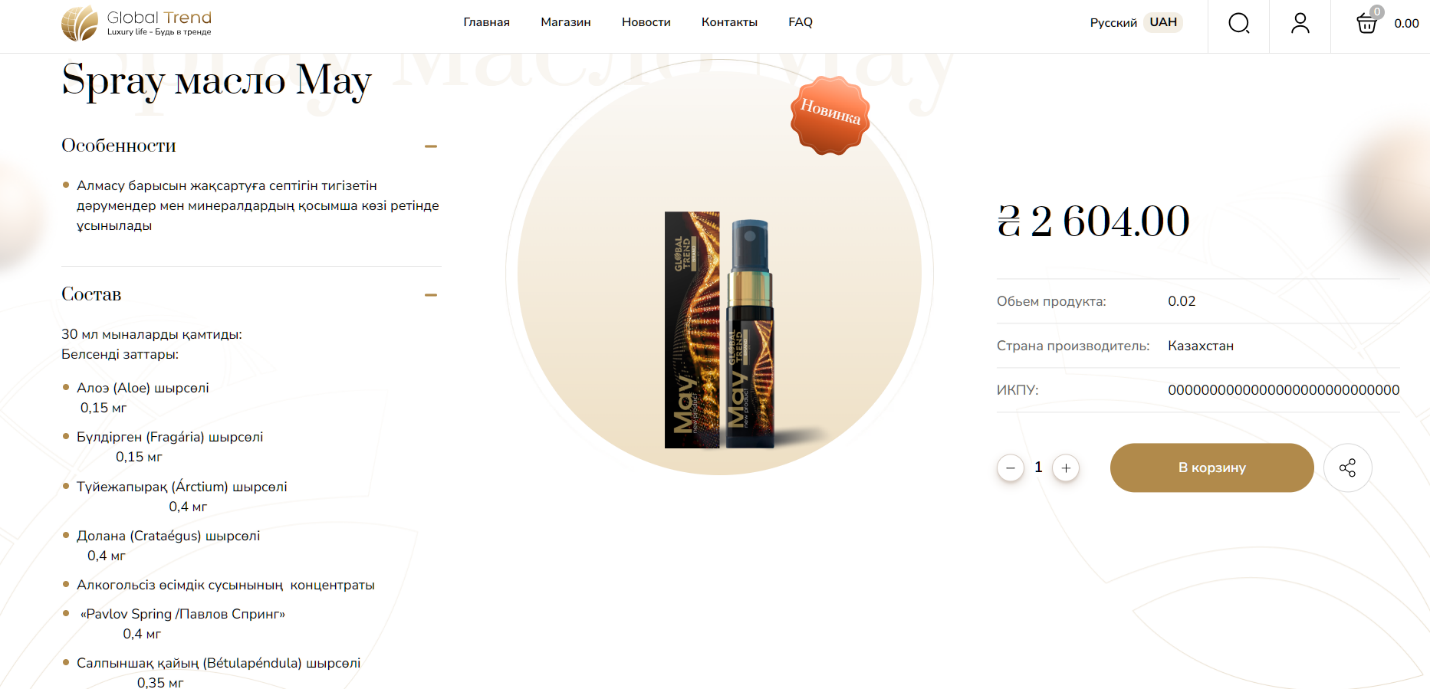This screenshot has height=689, width=1430.
Task: Increase quantity with the plus button
Action: click(1066, 468)
